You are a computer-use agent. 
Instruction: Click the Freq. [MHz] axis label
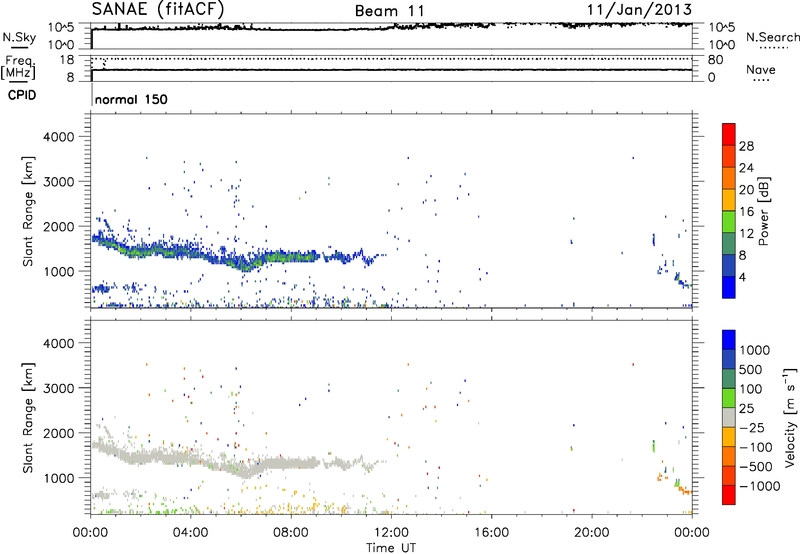tap(18, 68)
